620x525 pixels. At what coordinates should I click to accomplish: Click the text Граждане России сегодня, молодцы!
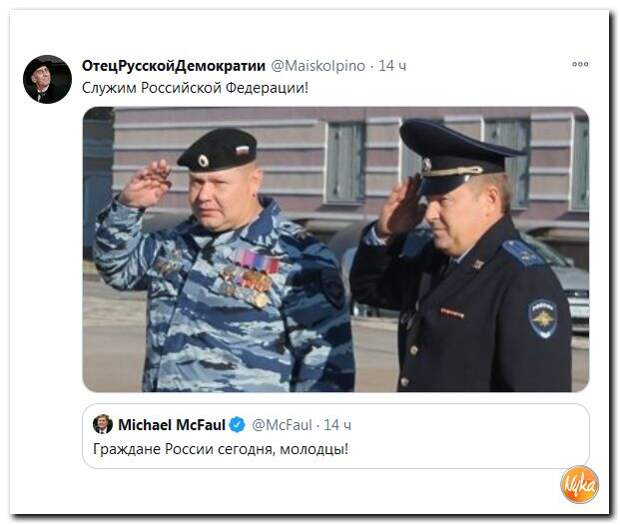[x=221, y=449]
